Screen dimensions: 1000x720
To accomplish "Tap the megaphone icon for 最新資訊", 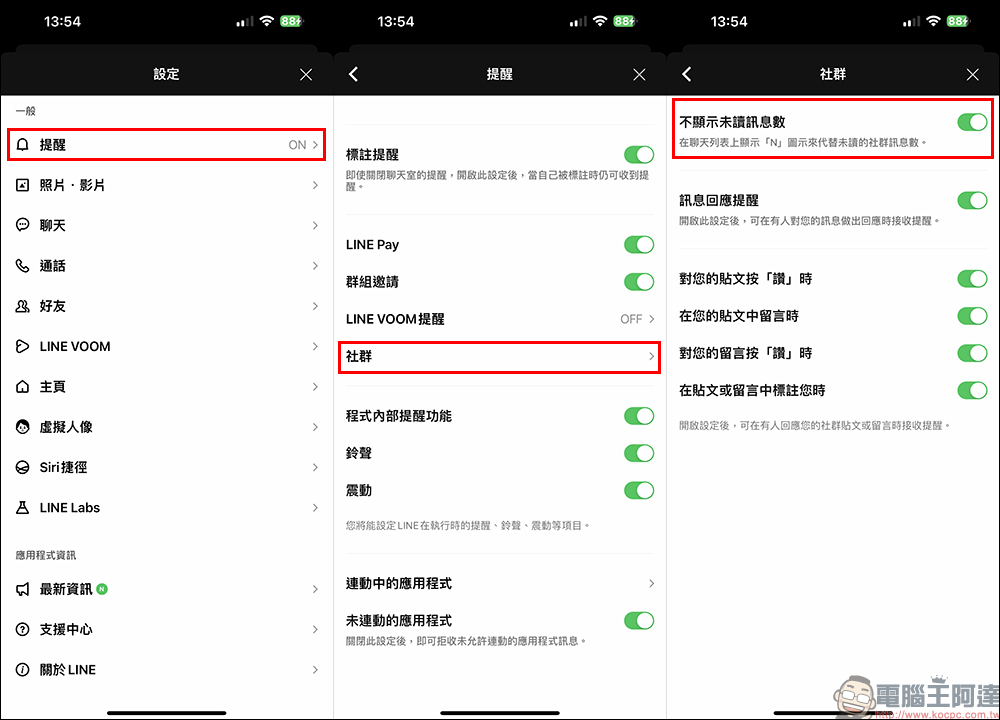I will pyautogui.click(x=23, y=589).
